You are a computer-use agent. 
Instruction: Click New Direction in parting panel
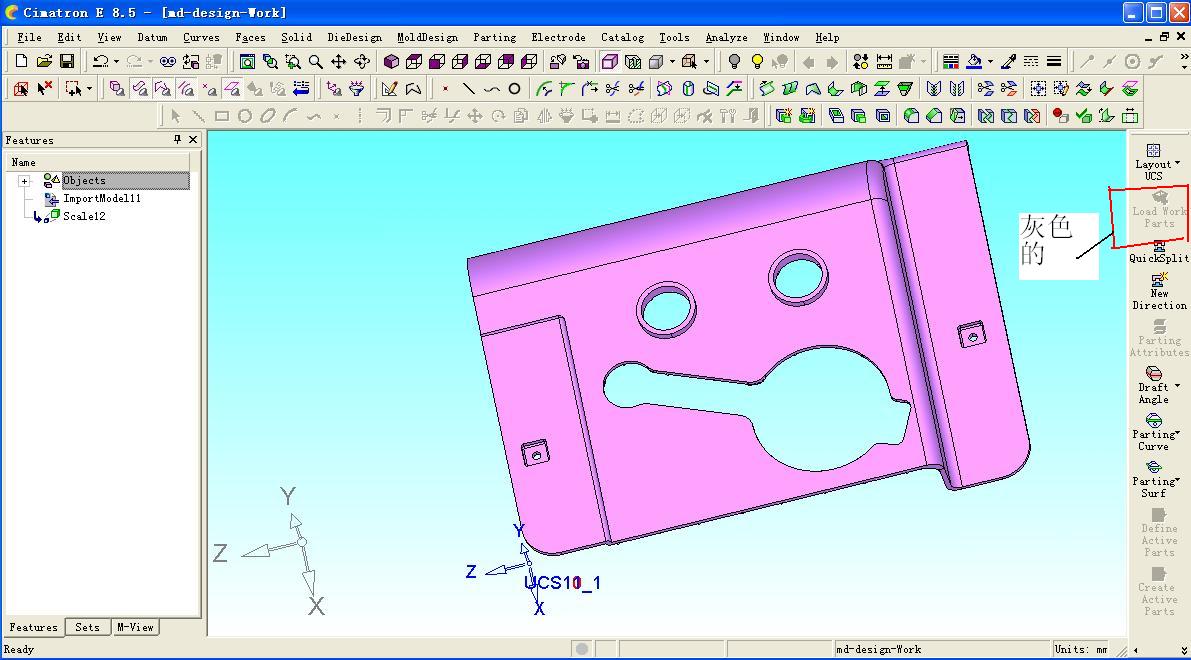coord(1159,293)
